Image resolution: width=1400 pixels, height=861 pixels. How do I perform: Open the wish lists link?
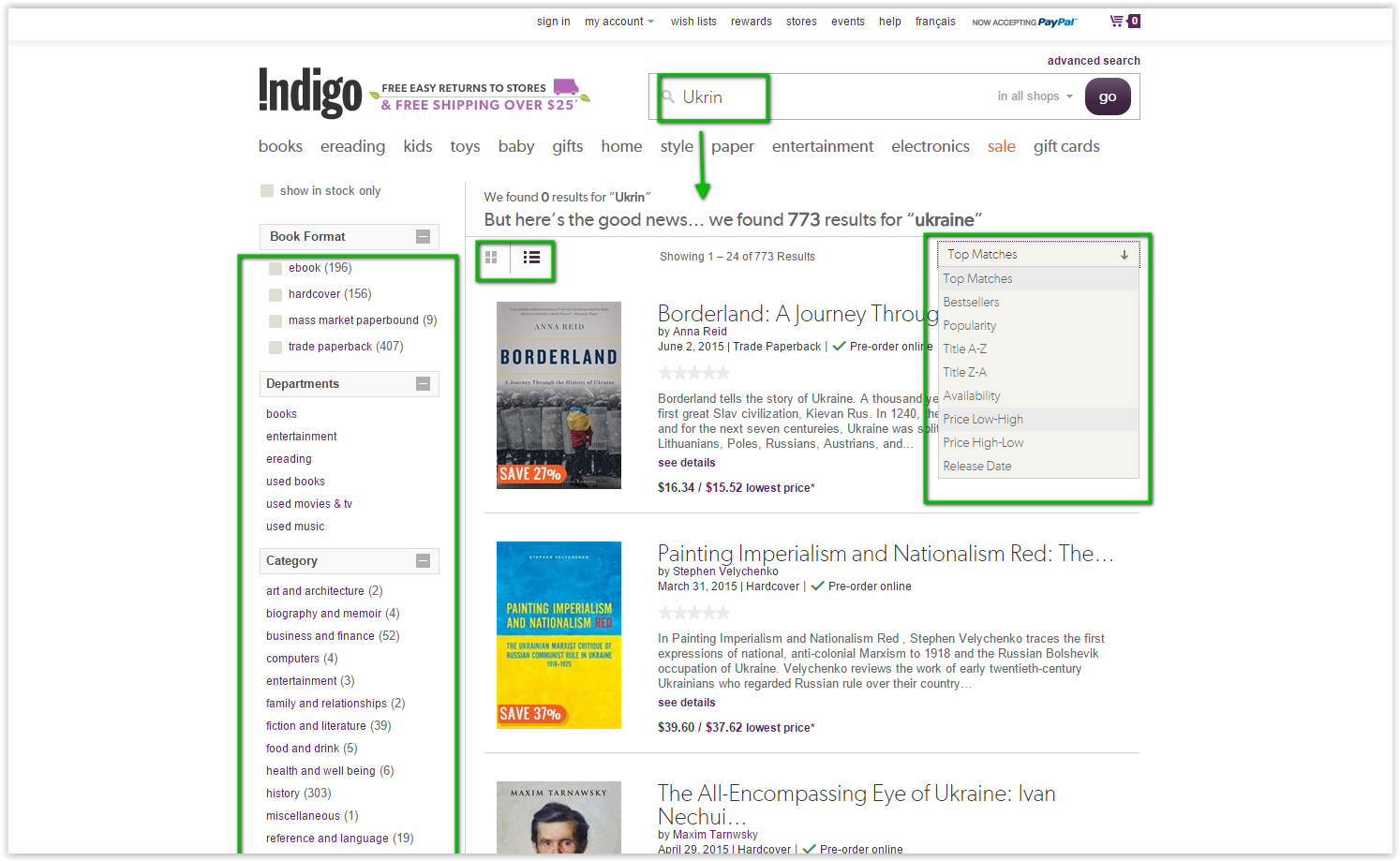pos(693,22)
